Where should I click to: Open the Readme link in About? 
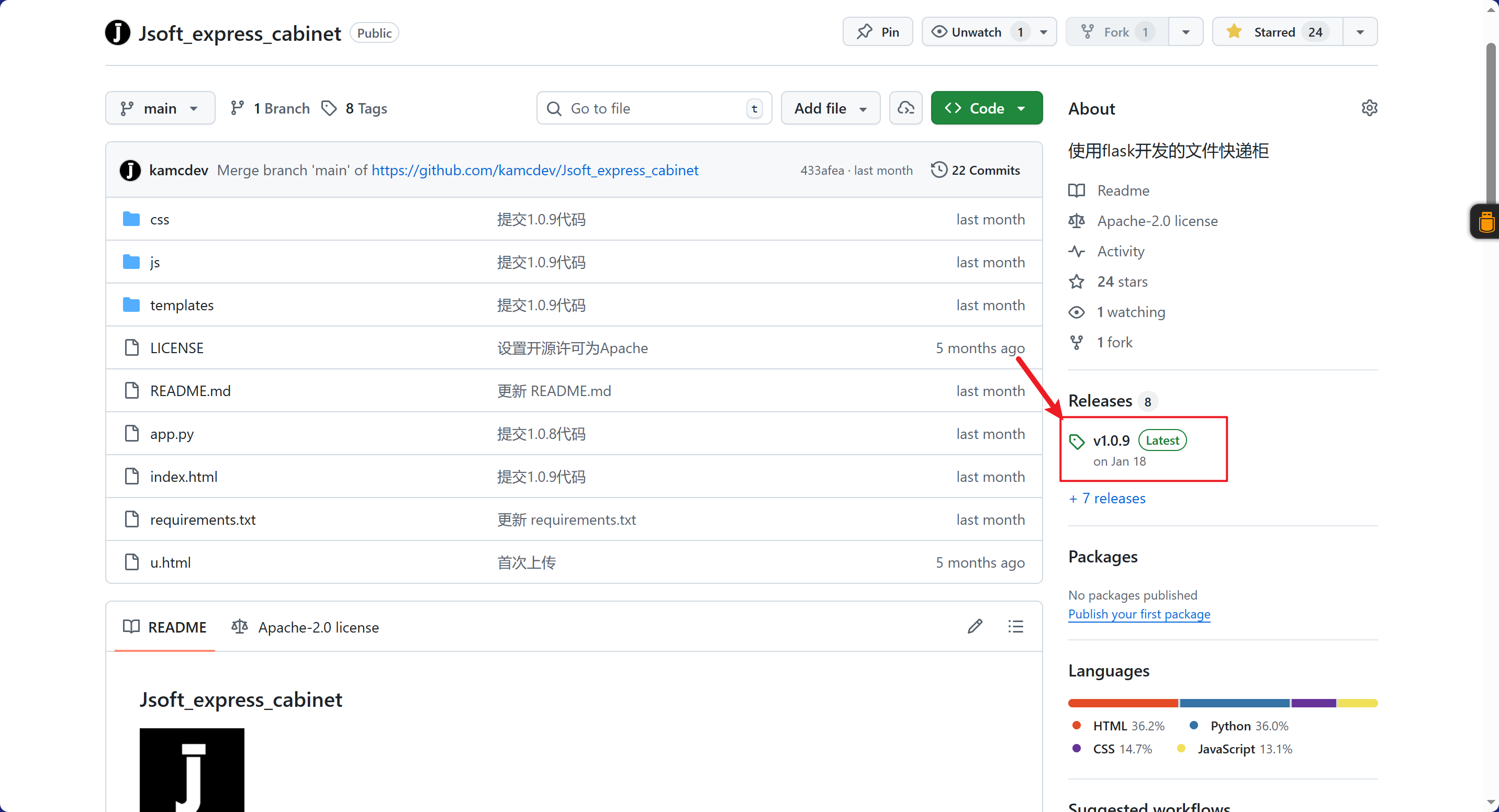tap(1109, 190)
